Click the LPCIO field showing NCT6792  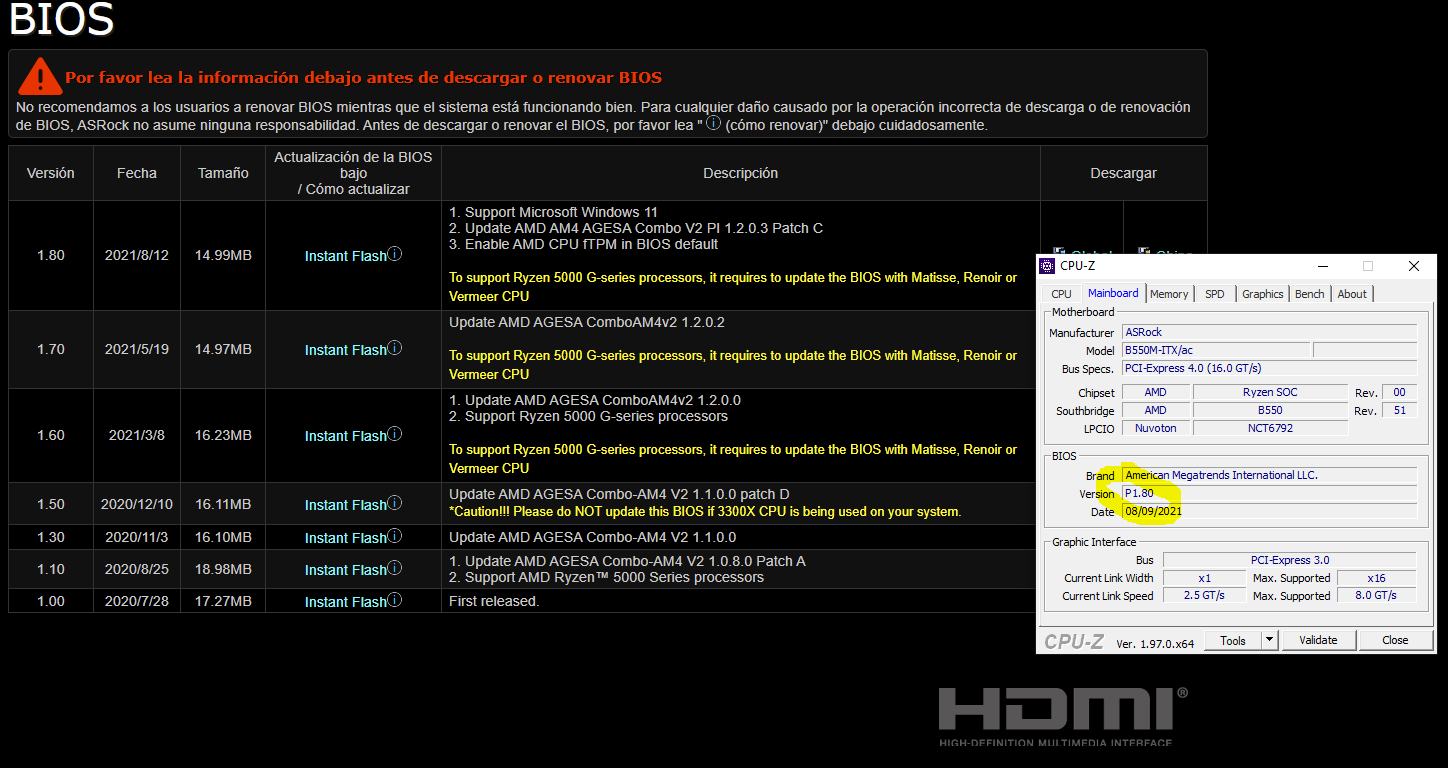[1270, 428]
